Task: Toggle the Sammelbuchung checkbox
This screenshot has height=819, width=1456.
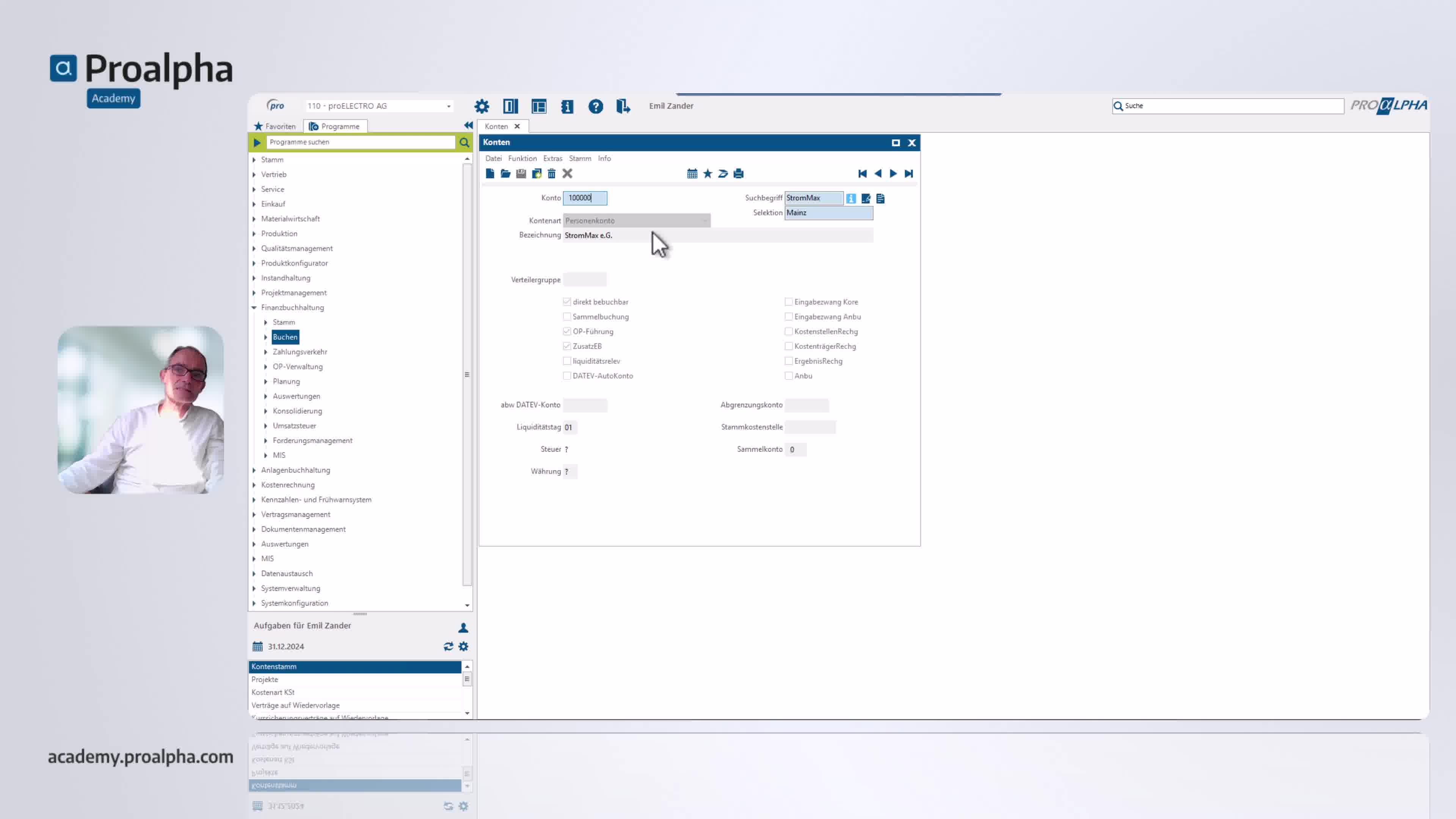Action: [567, 317]
